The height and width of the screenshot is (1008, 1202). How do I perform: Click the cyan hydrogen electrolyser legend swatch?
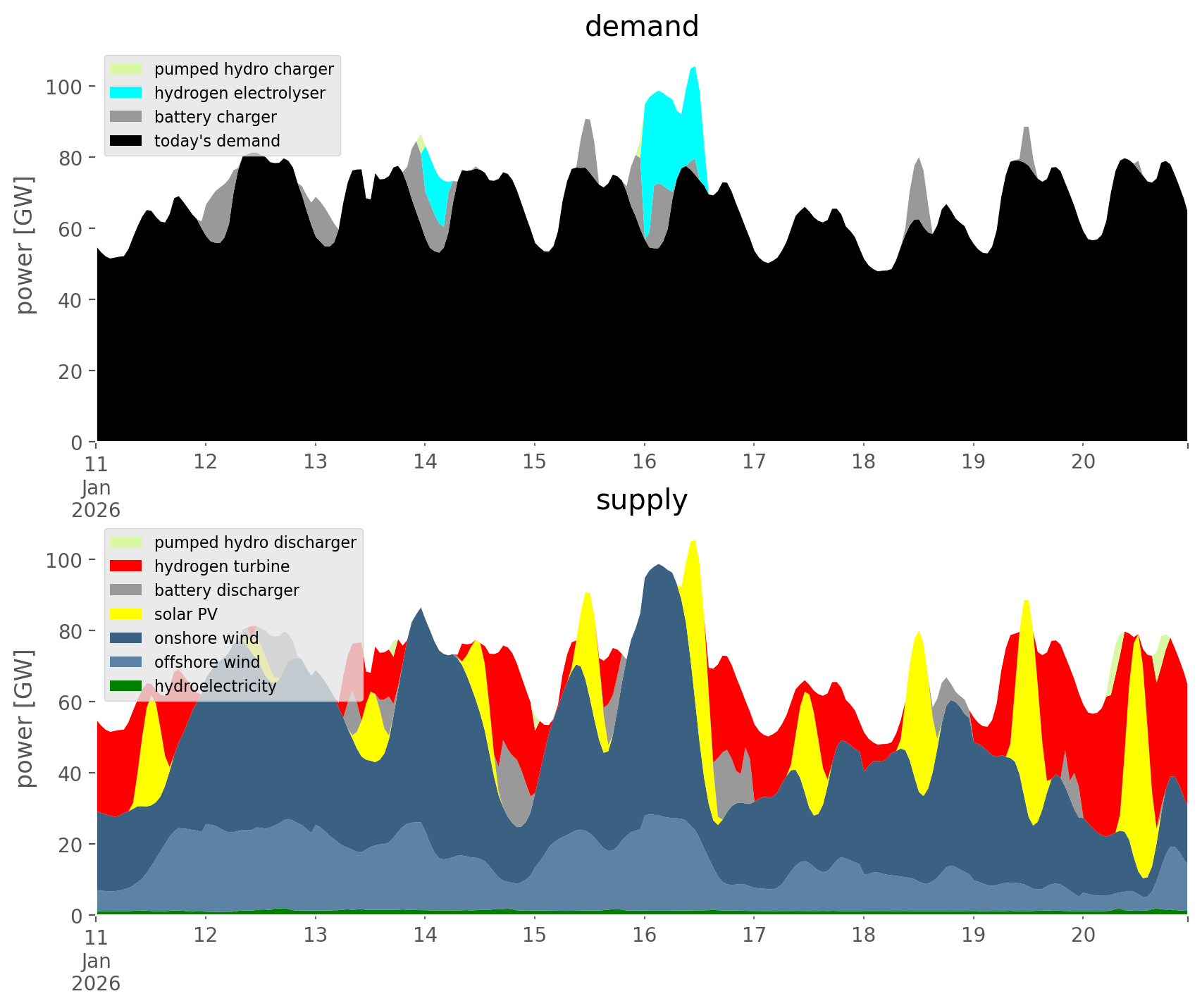click(126, 93)
